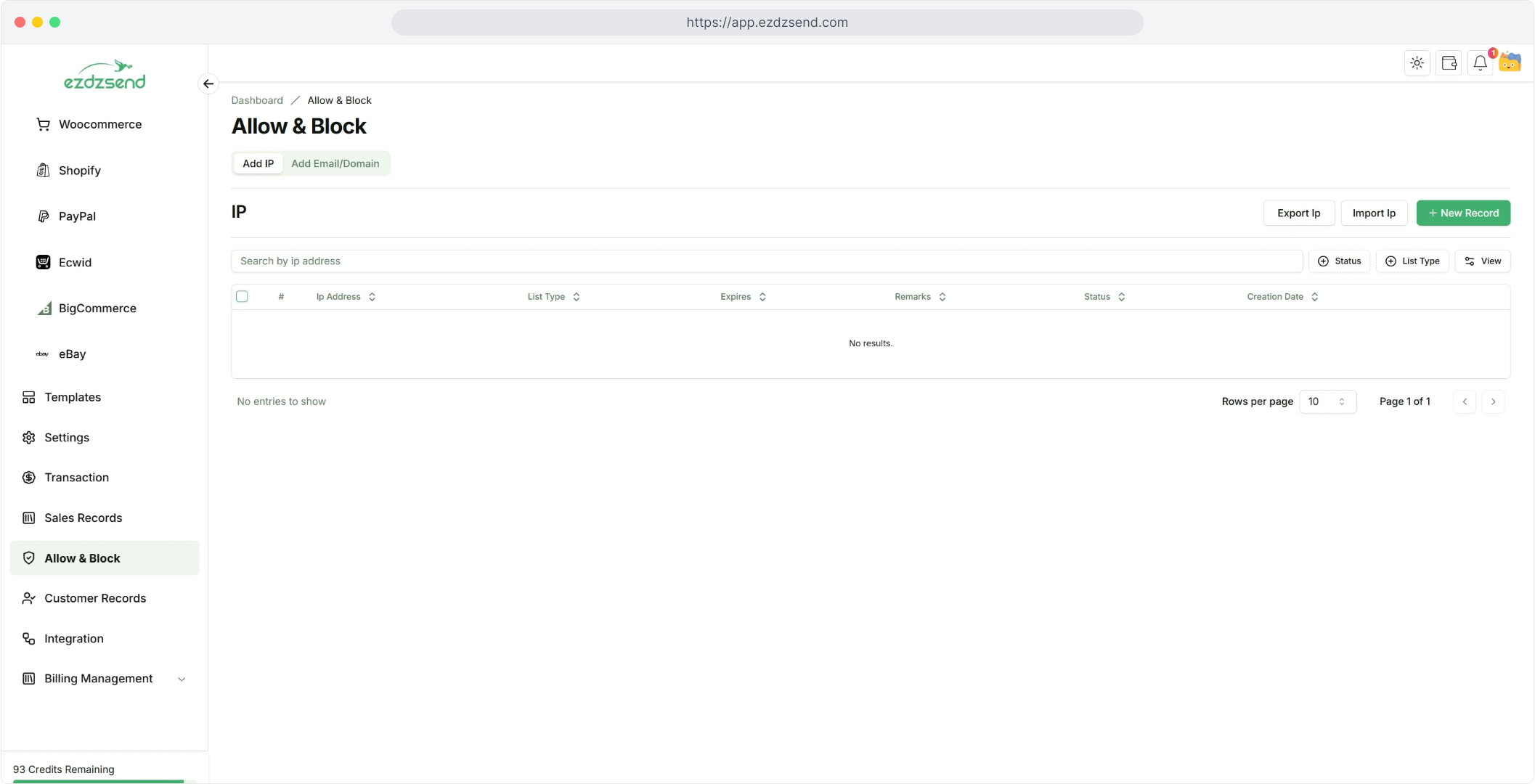The width and height of the screenshot is (1535, 784).
Task: Collapse sidebar with the back arrow
Action: point(208,83)
